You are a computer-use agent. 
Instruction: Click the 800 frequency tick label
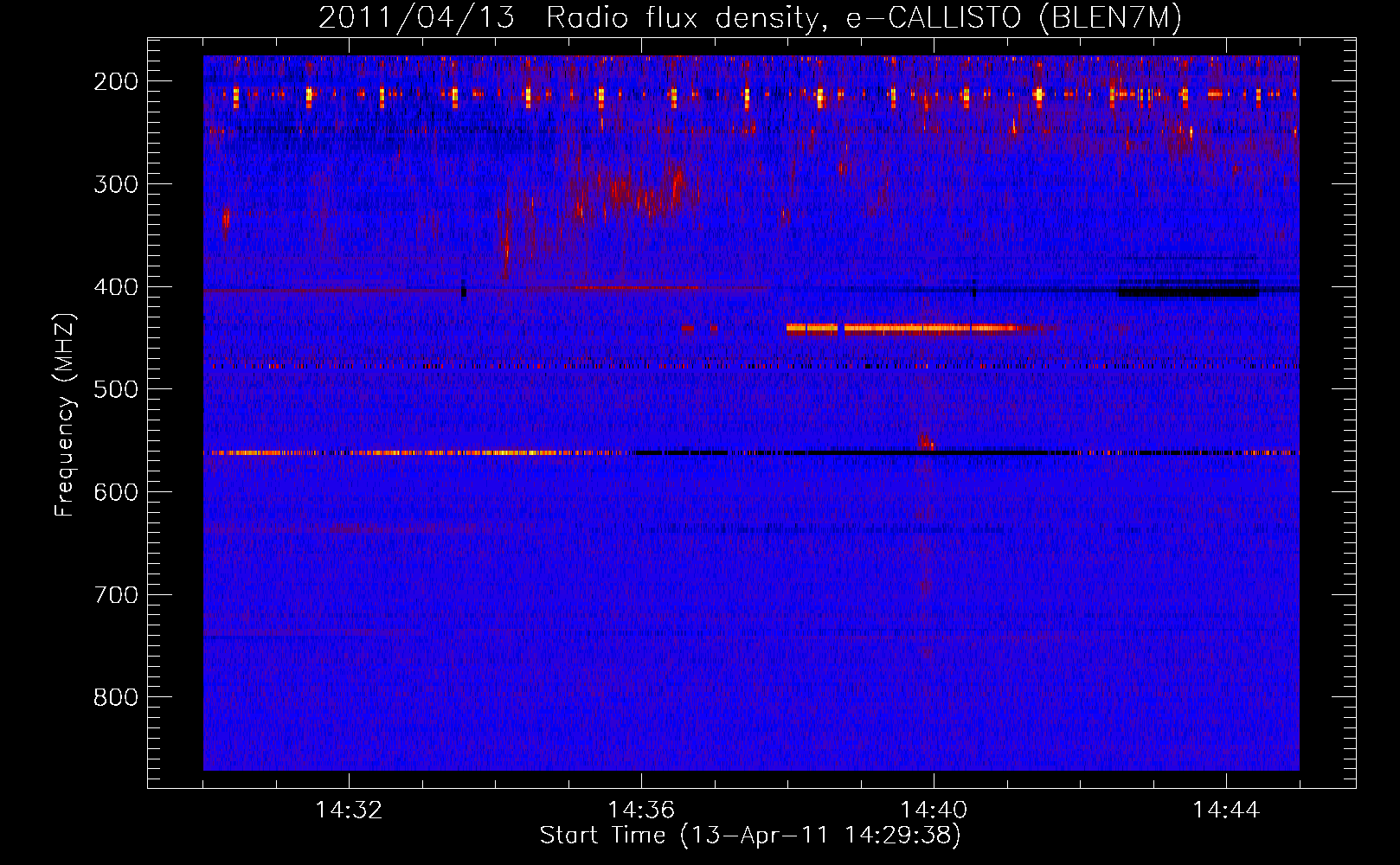[x=116, y=697]
